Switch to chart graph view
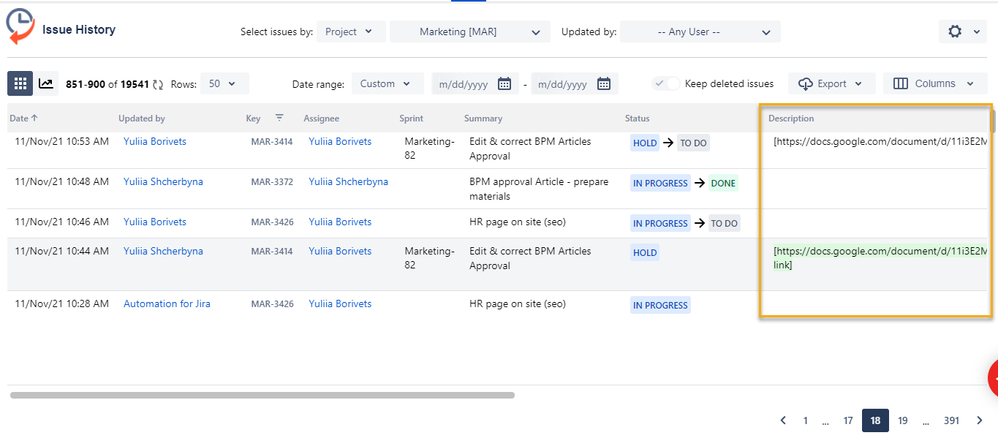The height and width of the screenshot is (441, 998). tap(46, 83)
